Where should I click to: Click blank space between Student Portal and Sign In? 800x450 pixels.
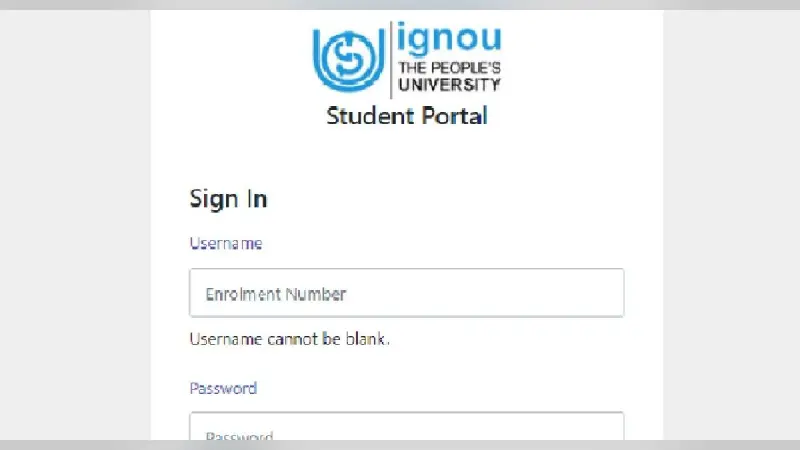point(407,156)
